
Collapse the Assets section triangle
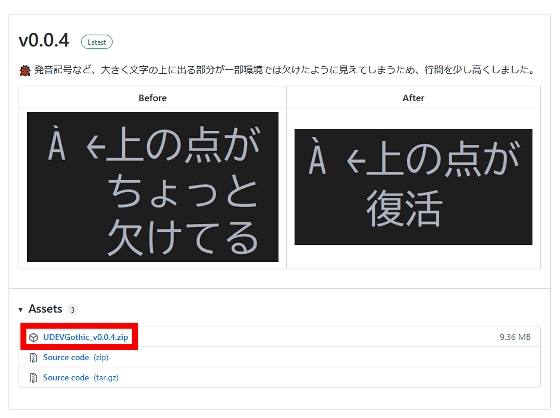pos(21,310)
